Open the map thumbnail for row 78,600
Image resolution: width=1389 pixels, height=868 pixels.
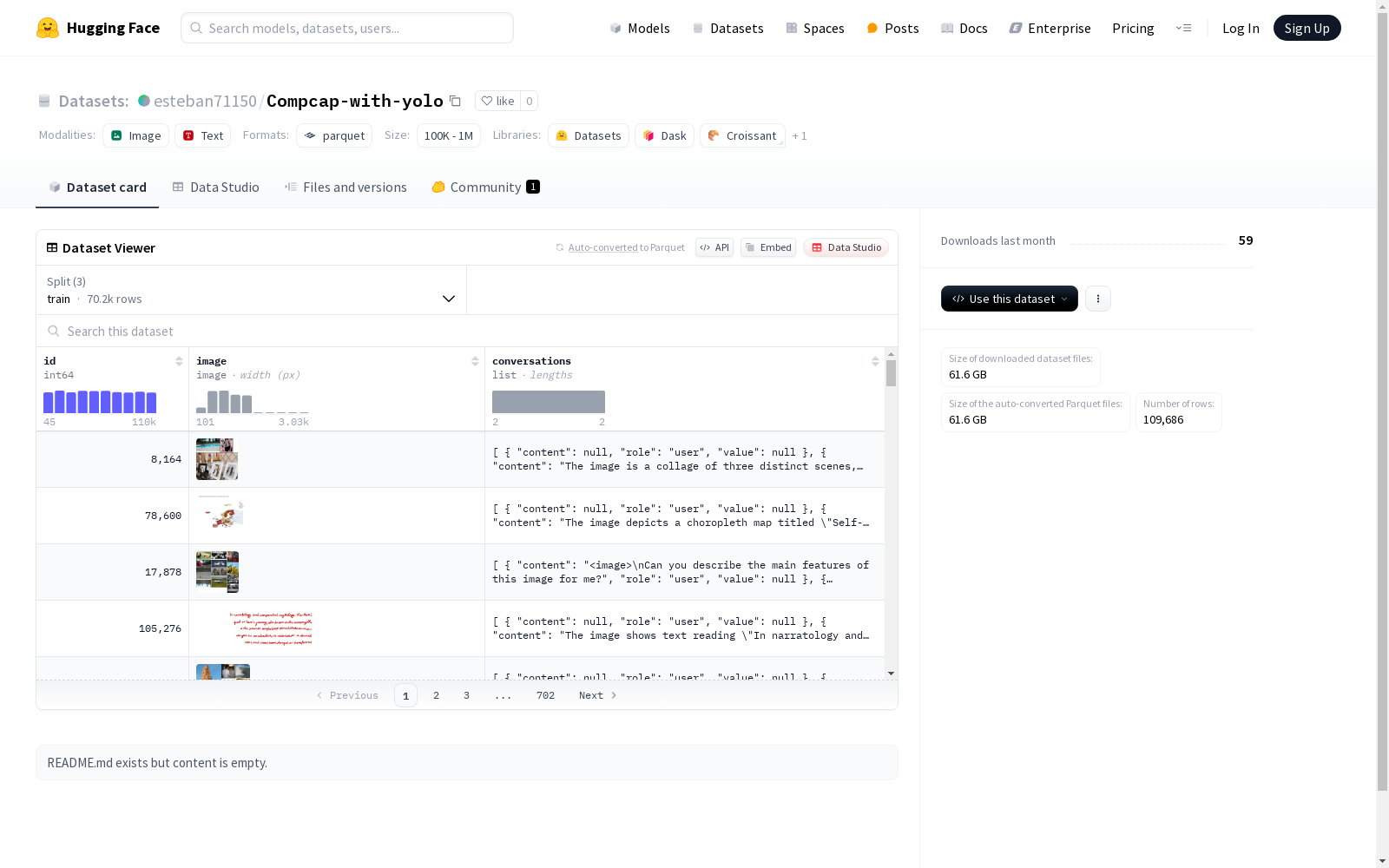(x=221, y=516)
